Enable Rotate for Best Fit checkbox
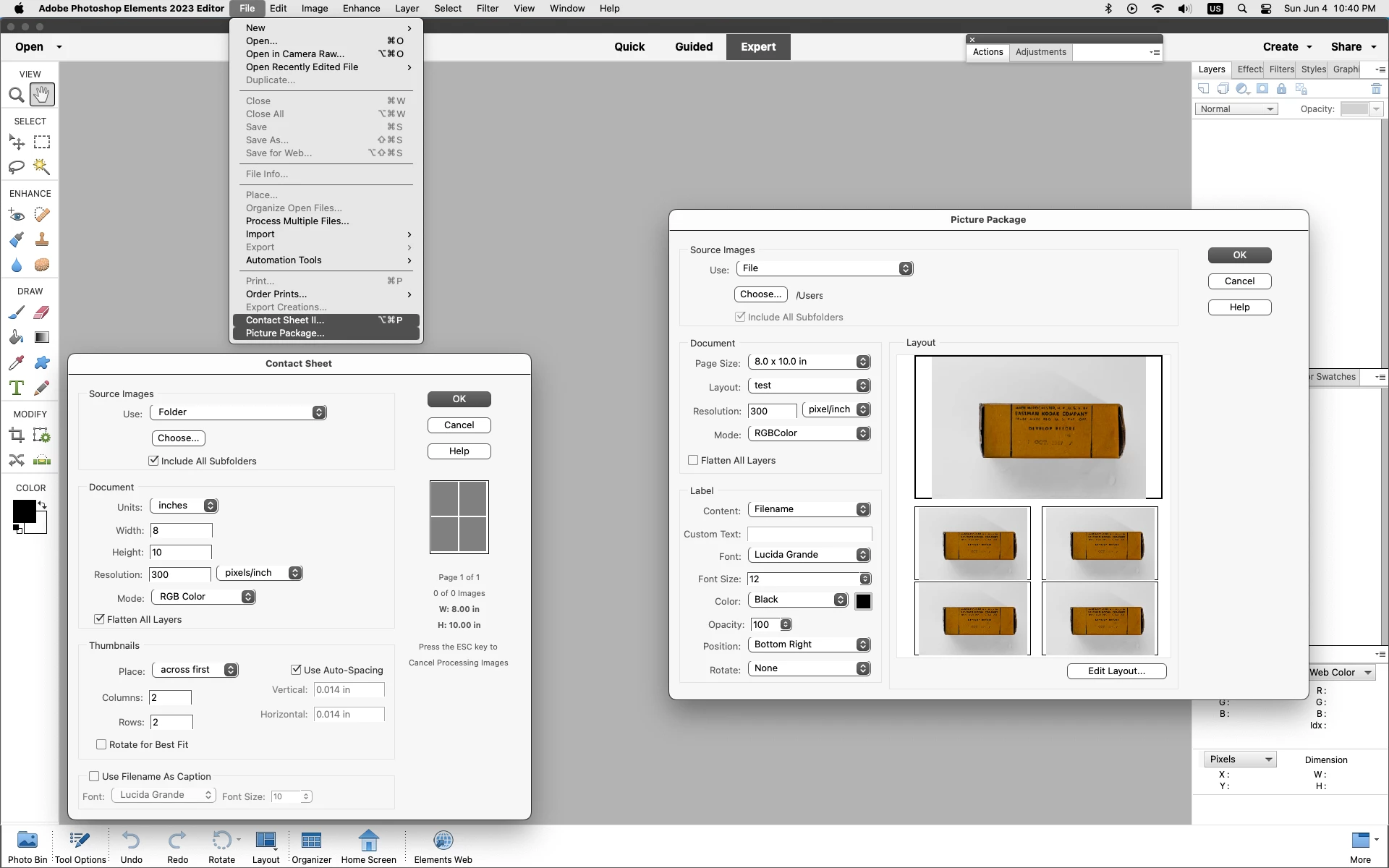 coord(101,744)
